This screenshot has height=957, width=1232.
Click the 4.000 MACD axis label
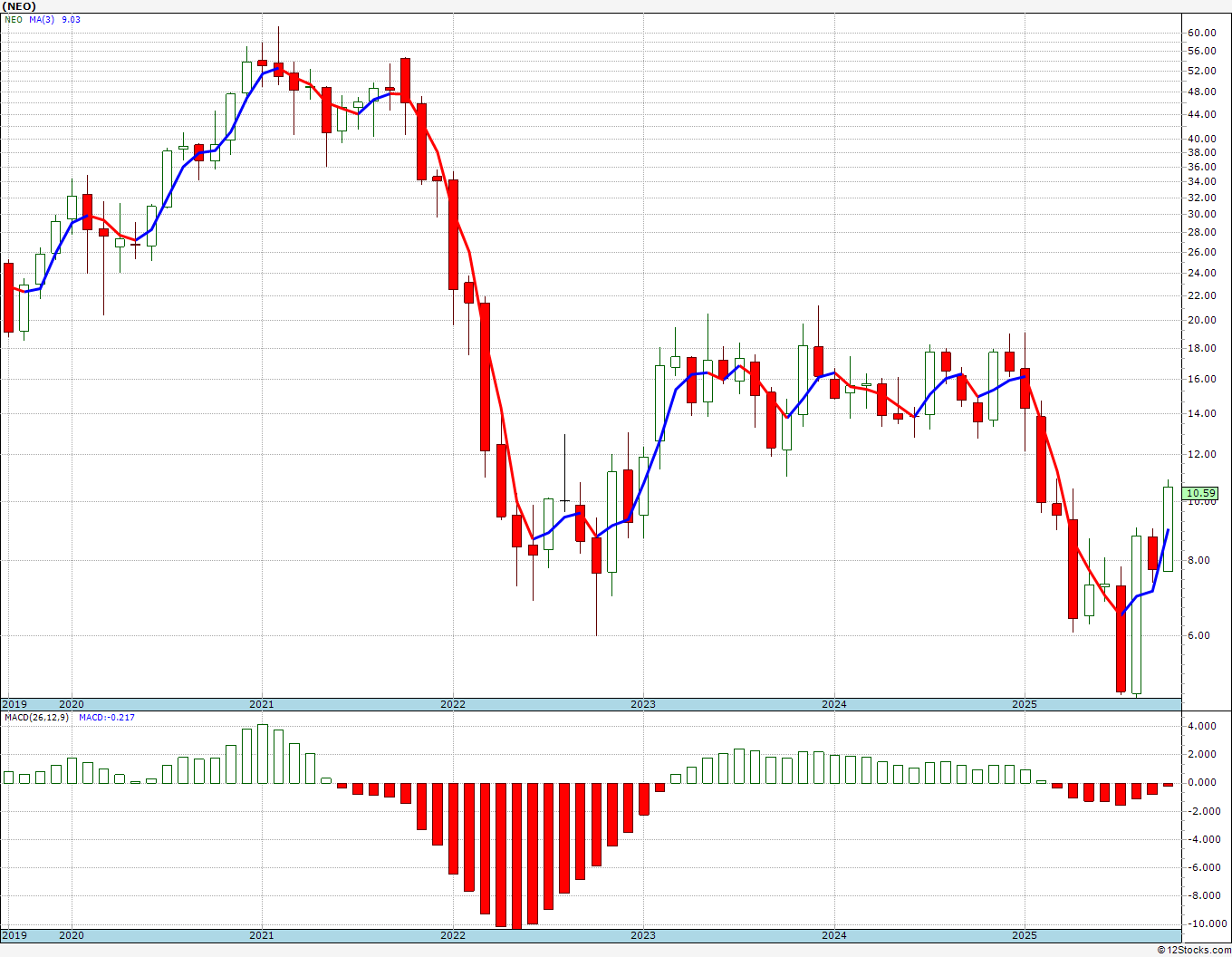tap(1201, 726)
